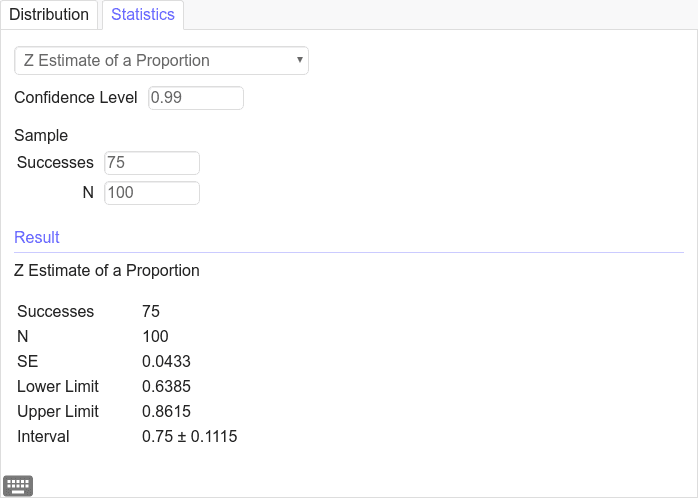
Task: Open the virtual keyboard icon
Action: (x=18, y=485)
